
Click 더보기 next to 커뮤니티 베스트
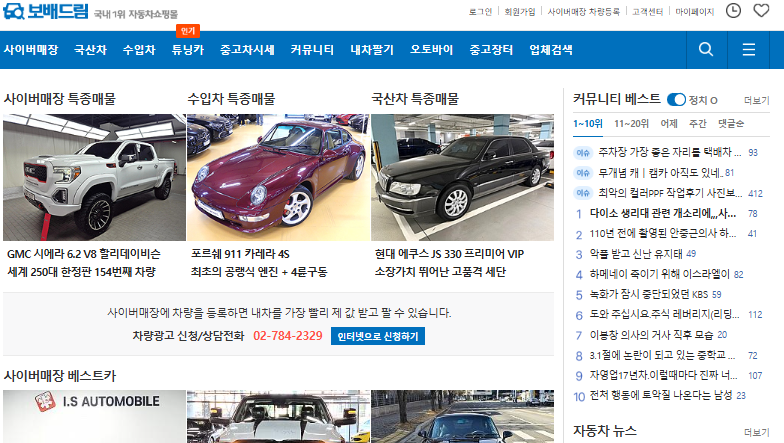[756, 100]
